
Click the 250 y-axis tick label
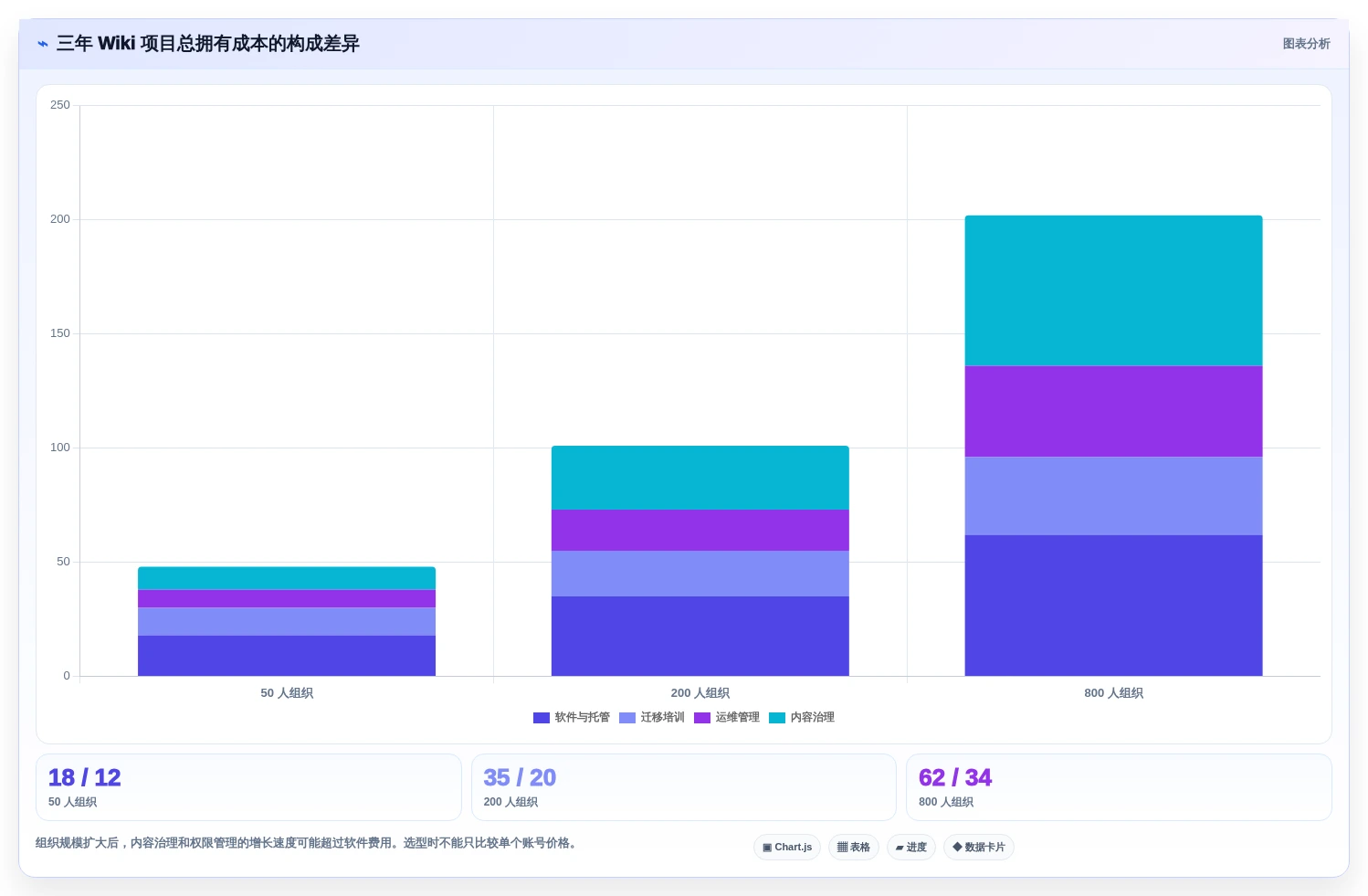[60, 105]
